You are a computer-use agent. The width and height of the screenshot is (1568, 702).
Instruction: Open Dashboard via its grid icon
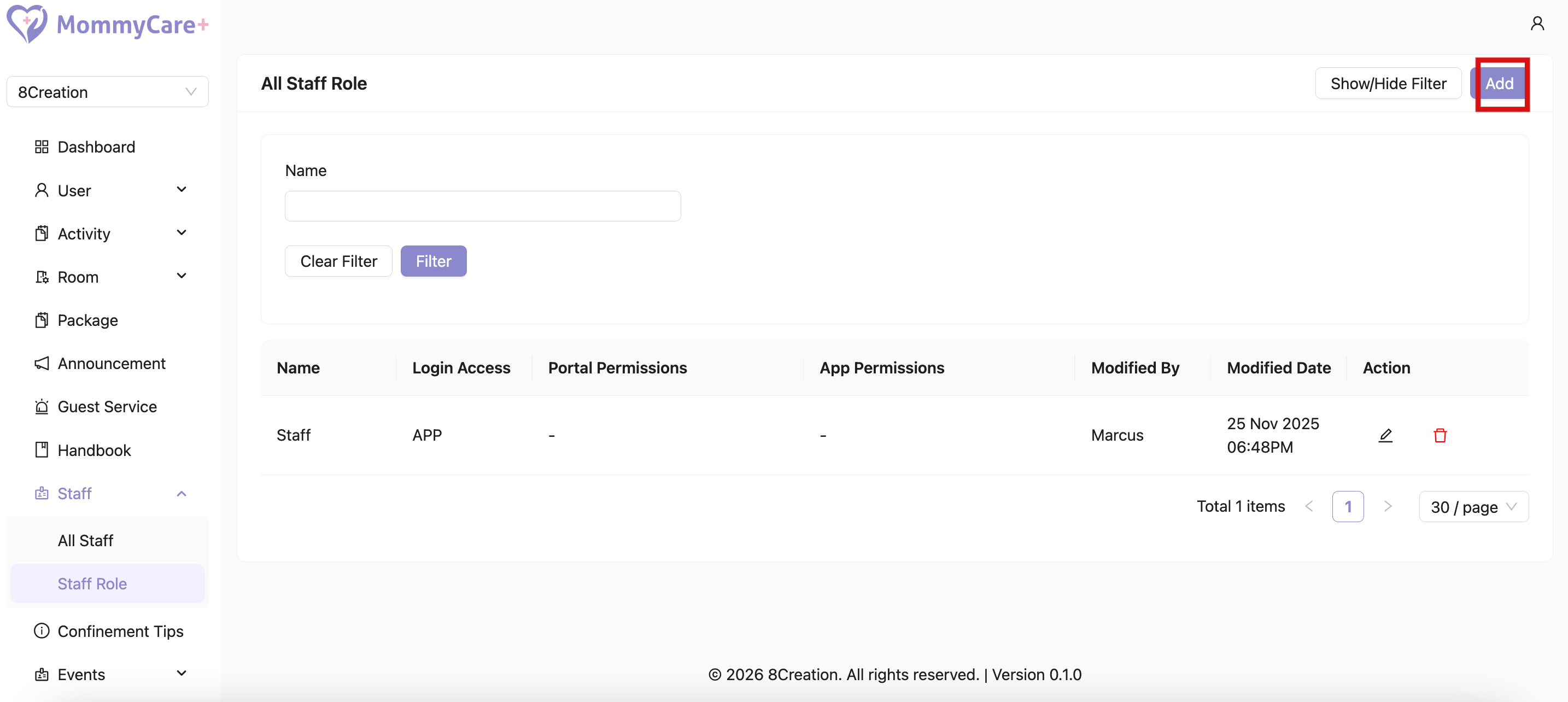tap(42, 147)
